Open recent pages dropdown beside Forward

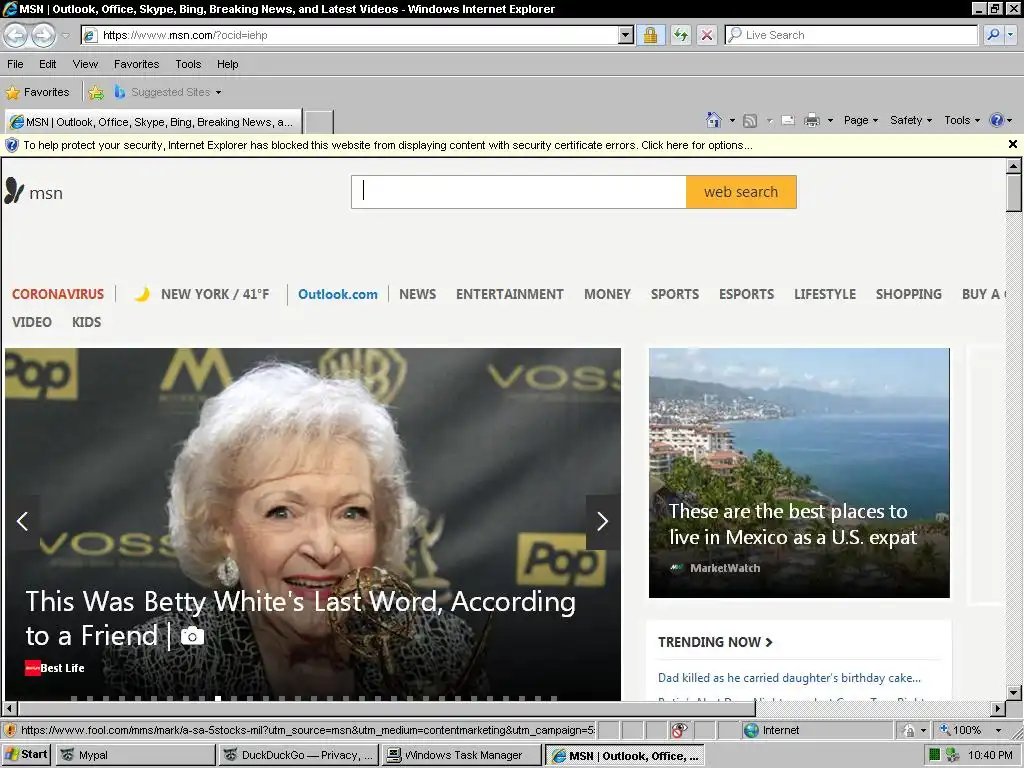(x=65, y=35)
